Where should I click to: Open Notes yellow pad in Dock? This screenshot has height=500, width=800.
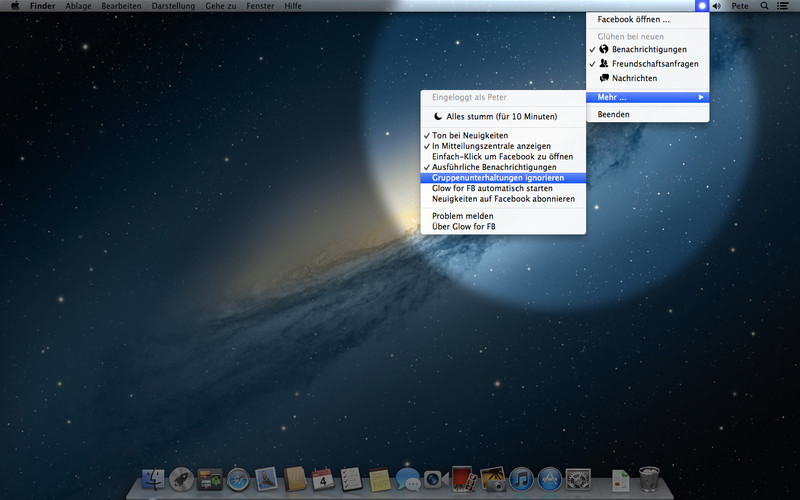click(x=380, y=480)
